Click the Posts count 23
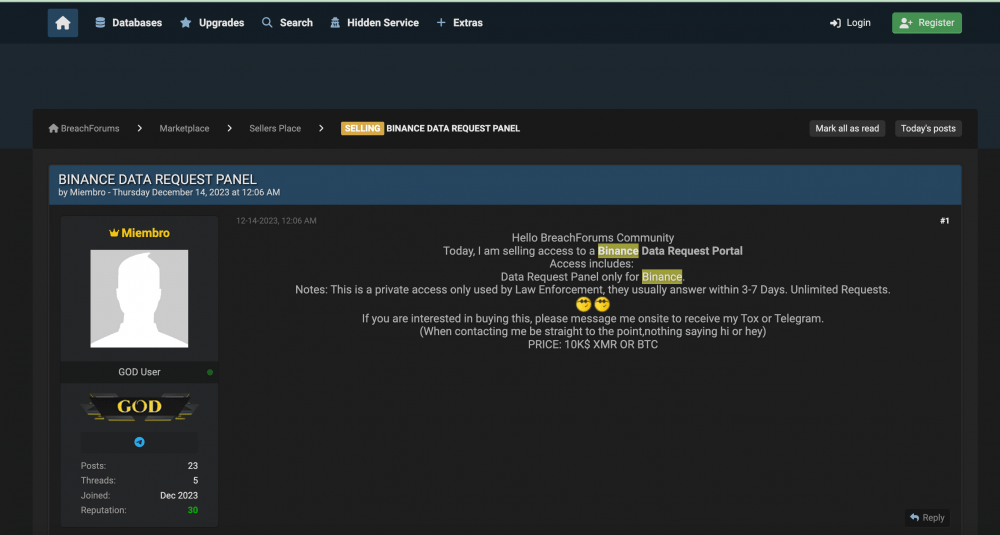Viewport: 1000px width, 535px height. tap(193, 465)
